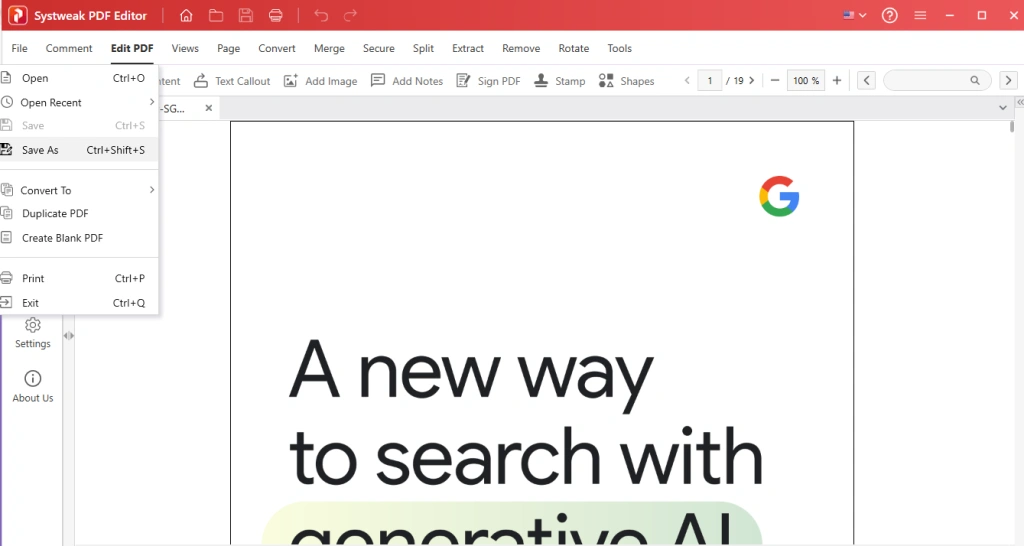Screen dimensions: 1024x546
Task: Select the Text Callout tool
Action: coord(232,81)
